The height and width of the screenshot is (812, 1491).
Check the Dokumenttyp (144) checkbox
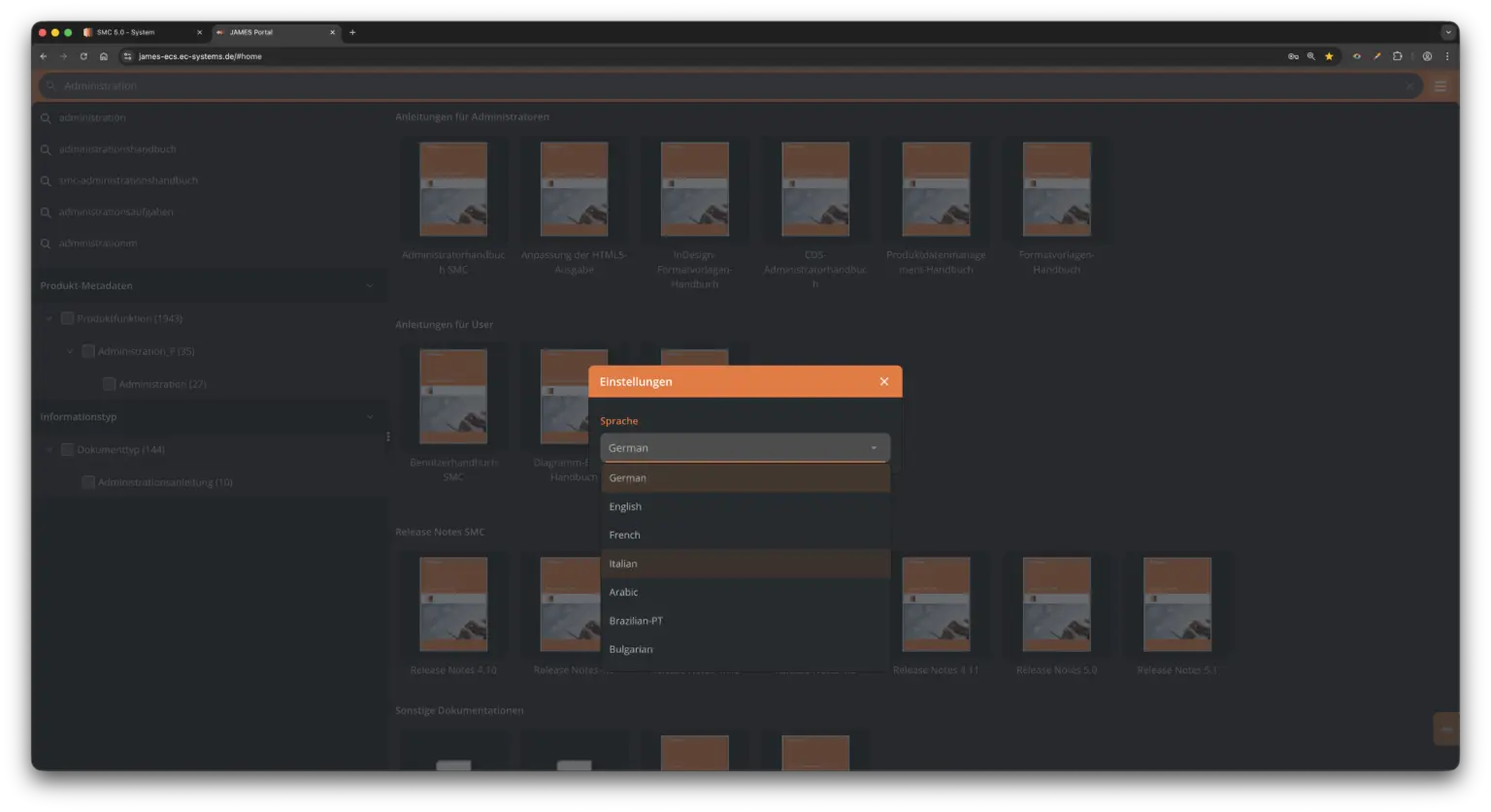67,449
